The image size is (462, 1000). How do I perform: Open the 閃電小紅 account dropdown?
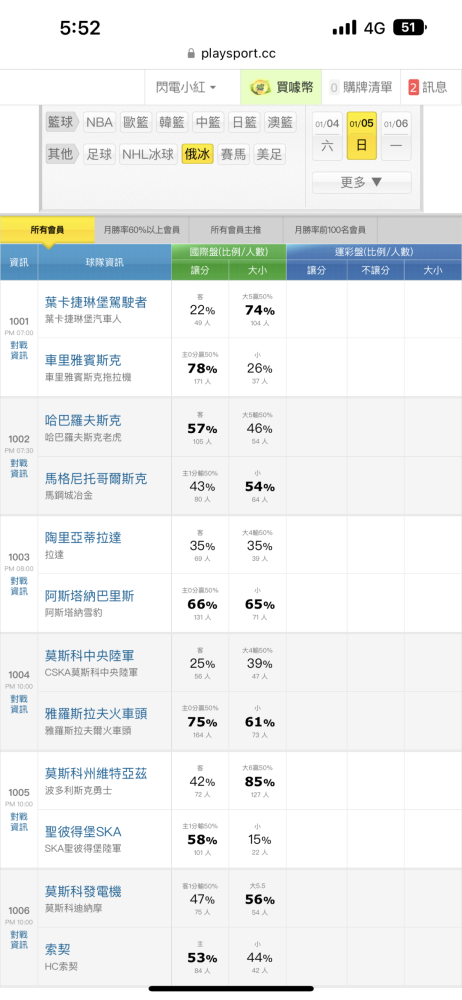186,87
